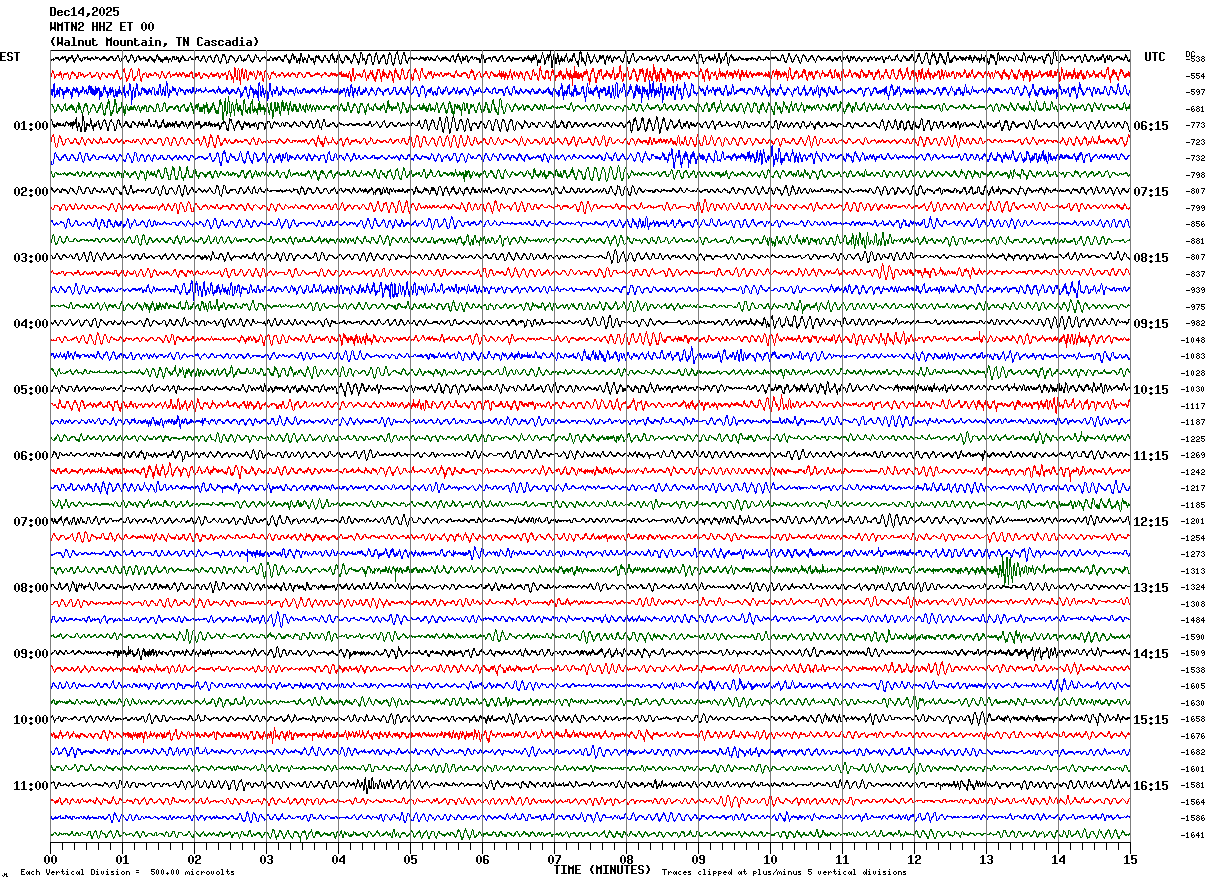Viewport: 1210px width, 886px height.
Task: Click the DC offset value "-1658"
Action: click(x=1195, y=719)
